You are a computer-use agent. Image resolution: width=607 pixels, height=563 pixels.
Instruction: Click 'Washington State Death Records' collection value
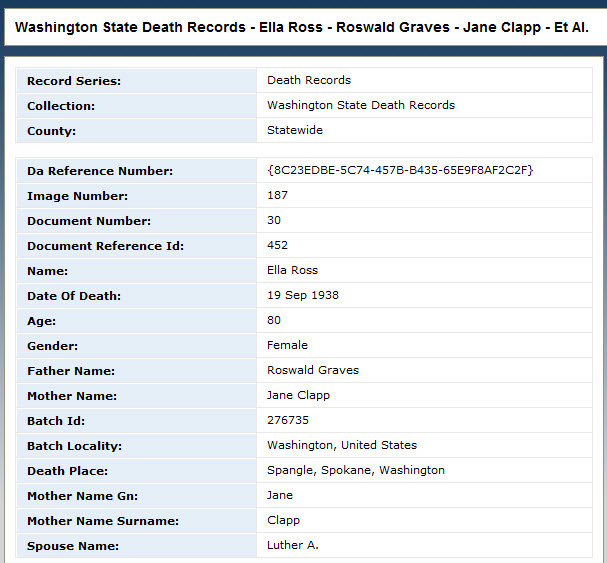[x=360, y=105]
